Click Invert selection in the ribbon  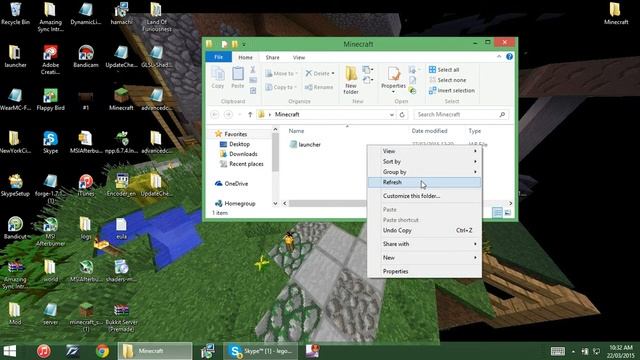click(452, 90)
